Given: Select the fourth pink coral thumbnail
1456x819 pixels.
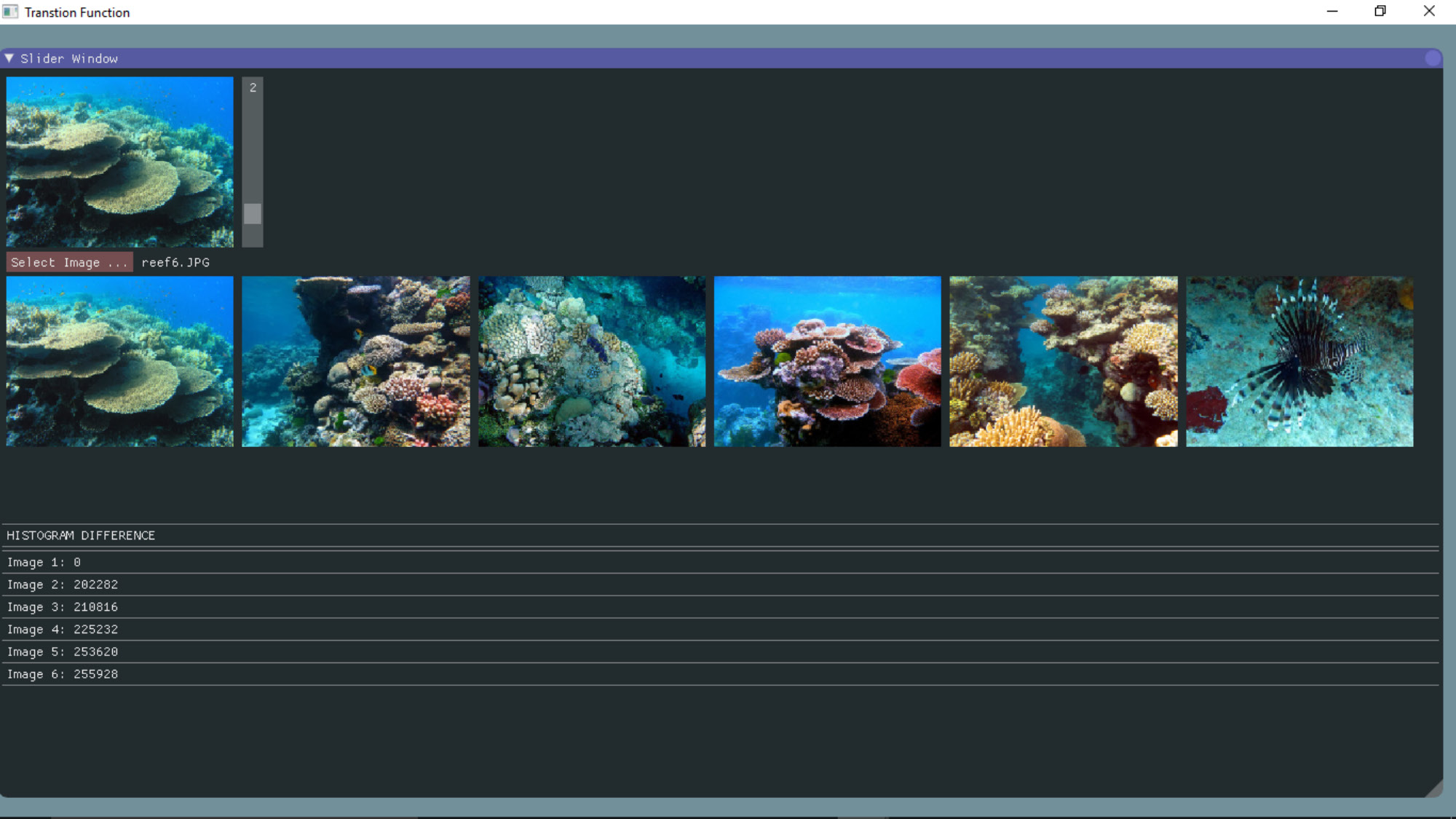Looking at the screenshot, I should coord(827,361).
